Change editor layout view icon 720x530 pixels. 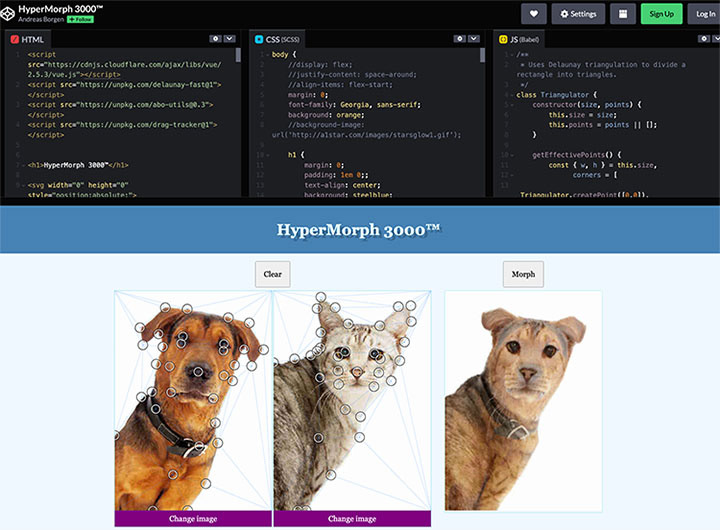[x=623, y=14]
